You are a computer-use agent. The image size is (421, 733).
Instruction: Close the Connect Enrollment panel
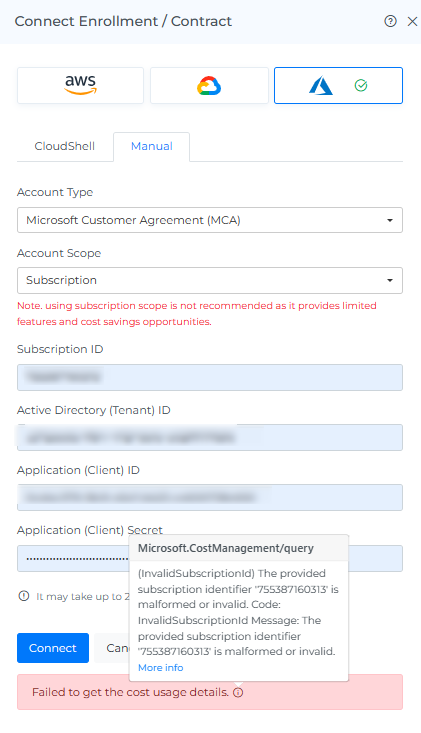[412, 22]
